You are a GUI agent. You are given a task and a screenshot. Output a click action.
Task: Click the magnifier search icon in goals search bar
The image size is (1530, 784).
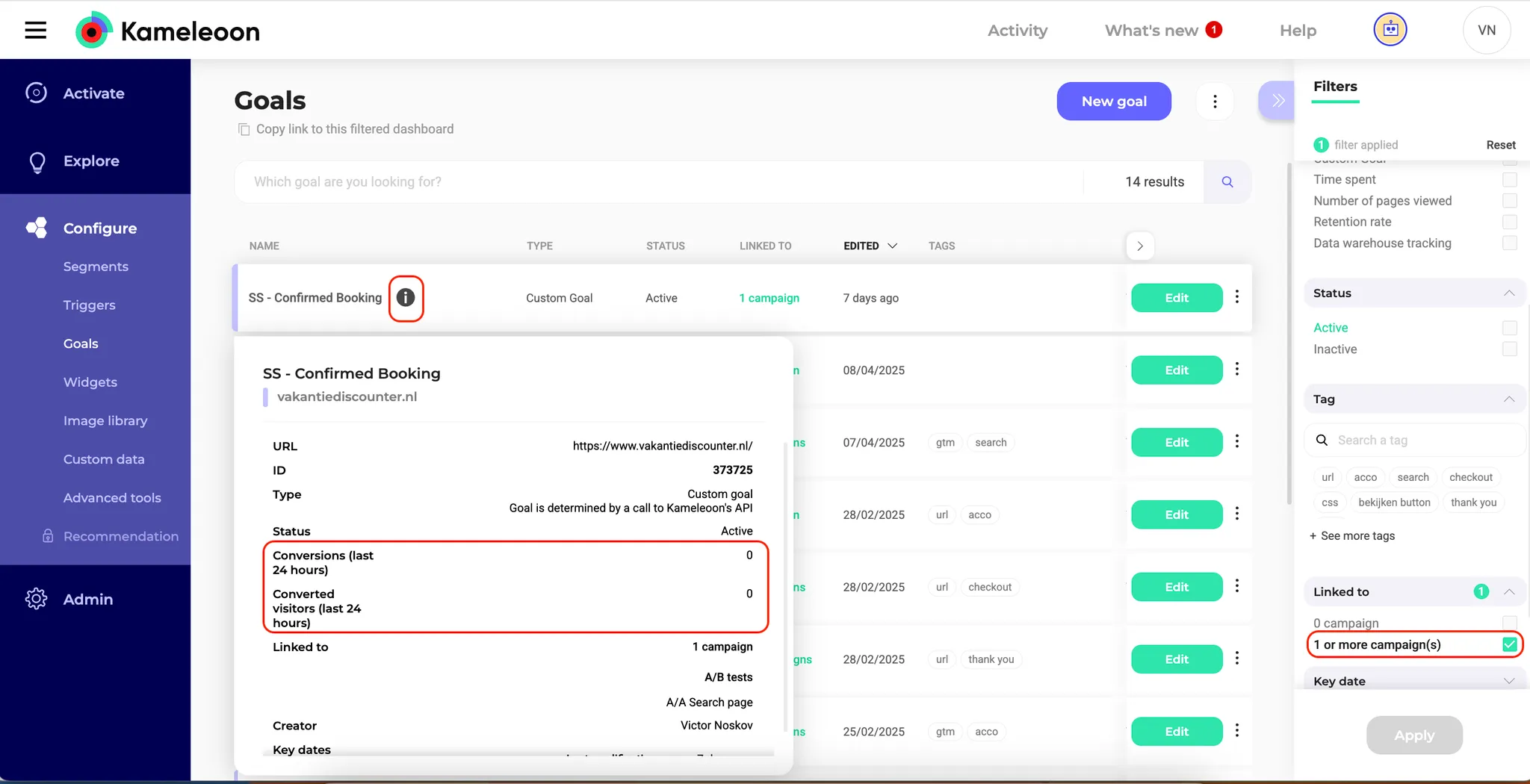(1227, 181)
